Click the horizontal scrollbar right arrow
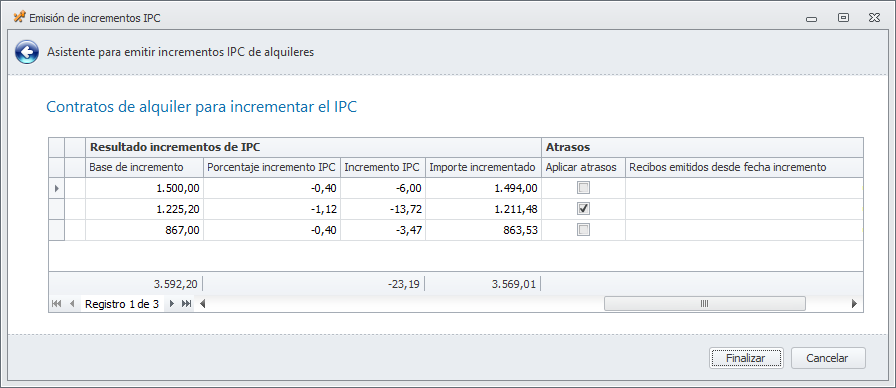Screen dimensions: 896x388 click(855, 304)
